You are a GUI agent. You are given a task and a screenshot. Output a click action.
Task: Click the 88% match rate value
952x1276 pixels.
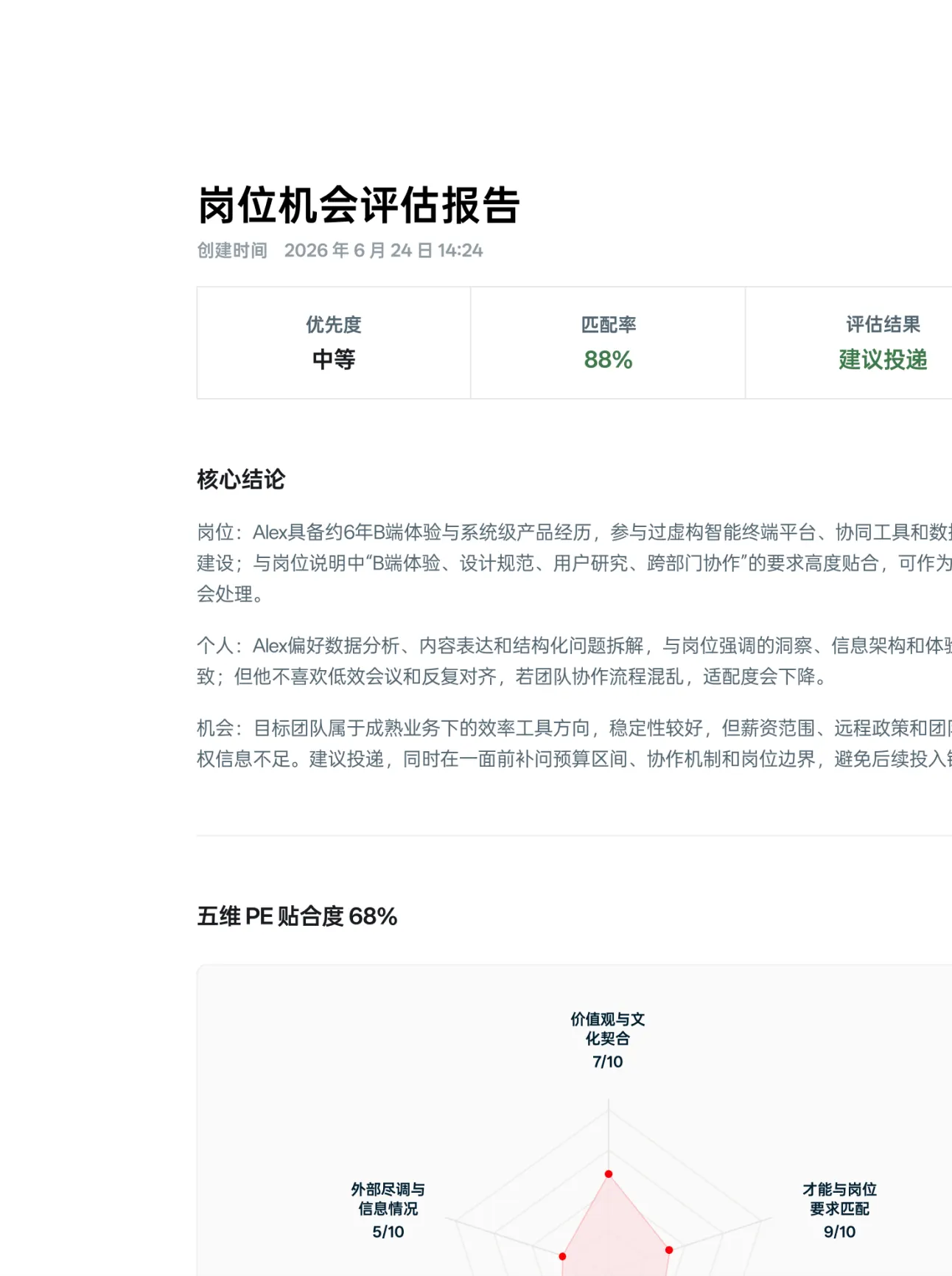tap(609, 360)
